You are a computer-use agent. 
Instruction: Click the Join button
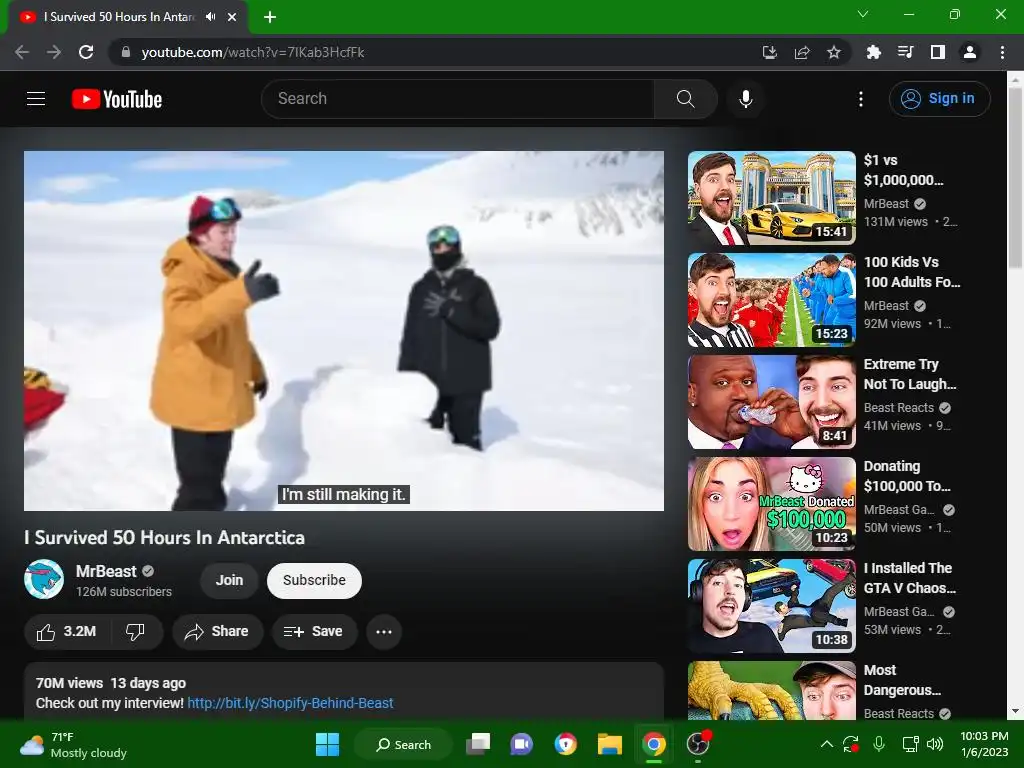click(x=229, y=580)
